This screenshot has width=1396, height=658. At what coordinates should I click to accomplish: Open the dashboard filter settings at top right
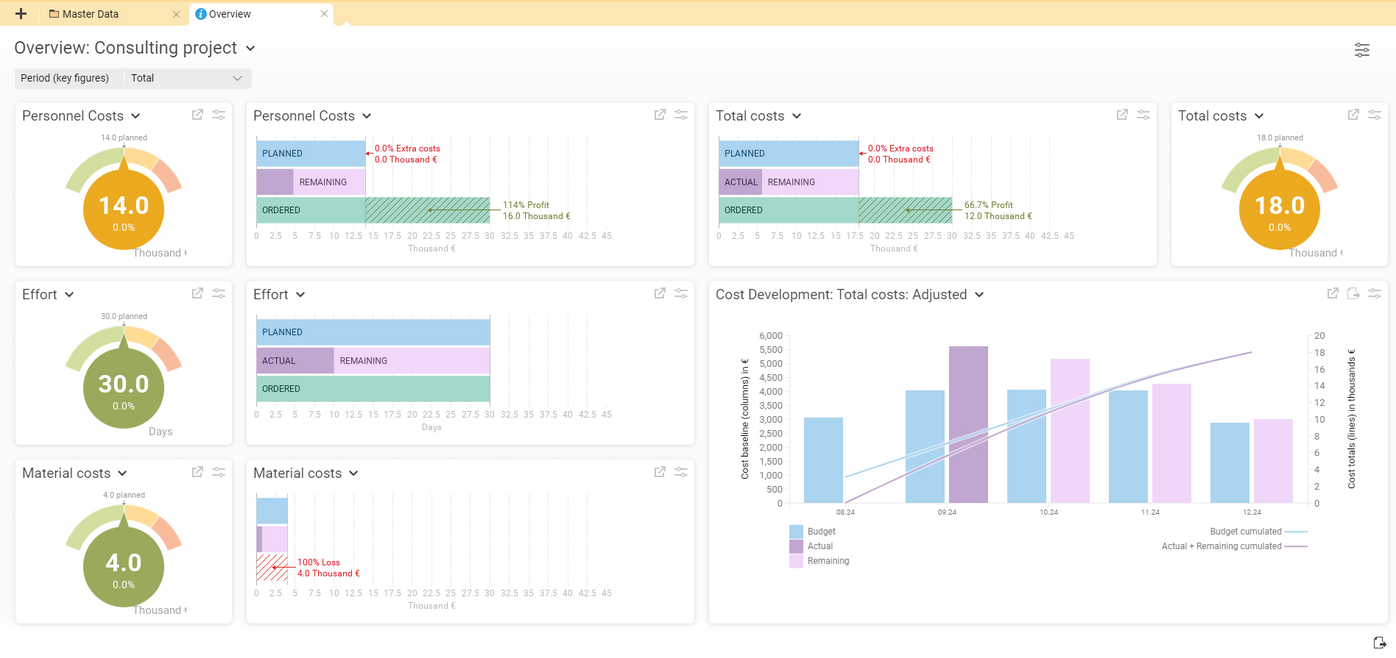pos(1362,49)
